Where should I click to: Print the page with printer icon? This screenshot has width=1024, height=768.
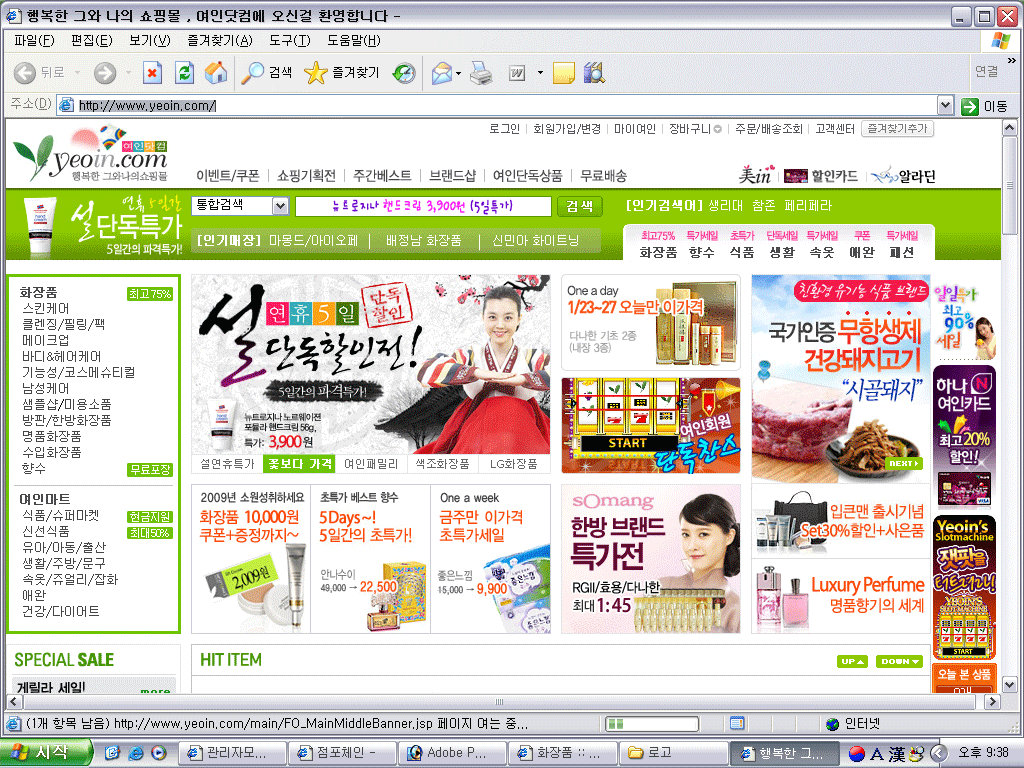click(481, 72)
